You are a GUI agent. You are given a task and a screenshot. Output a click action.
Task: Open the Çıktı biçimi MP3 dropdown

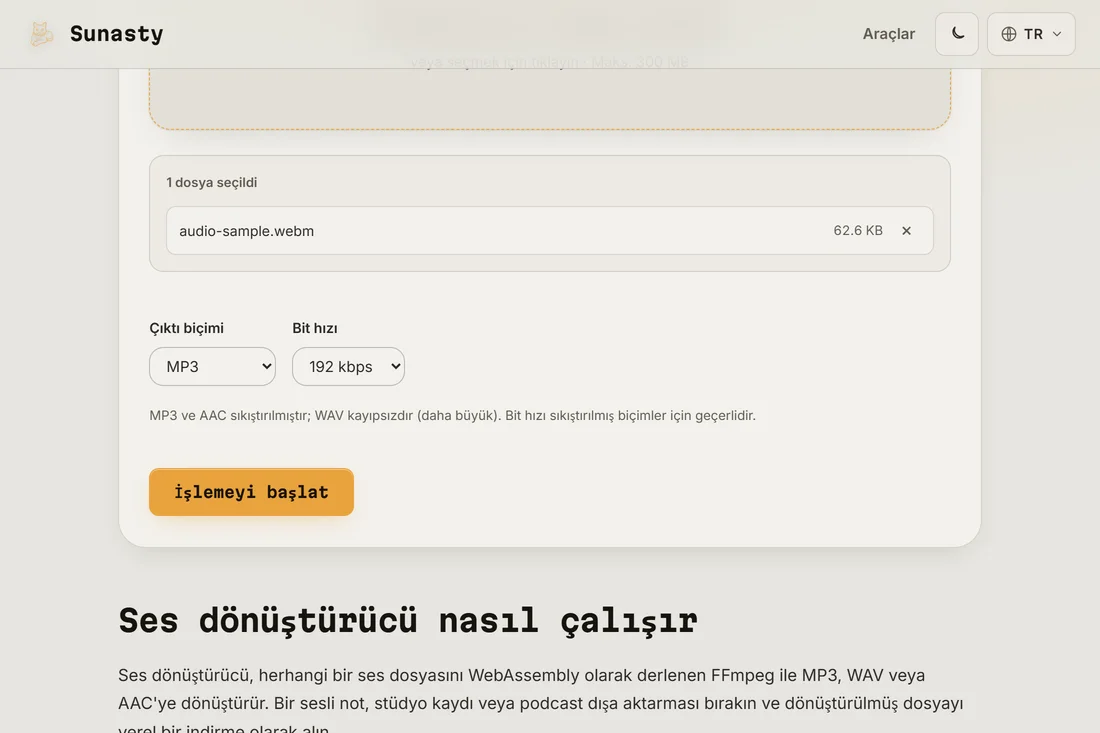212,366
